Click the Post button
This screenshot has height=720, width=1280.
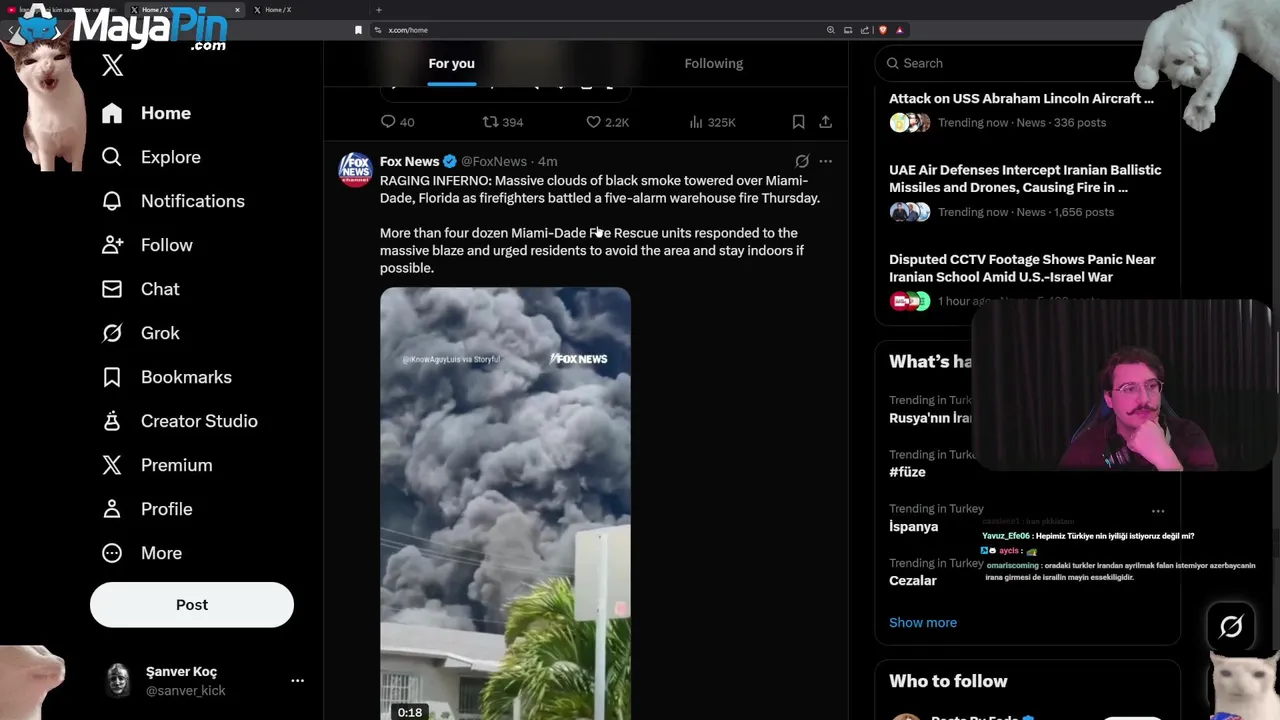tap(192, 605)
